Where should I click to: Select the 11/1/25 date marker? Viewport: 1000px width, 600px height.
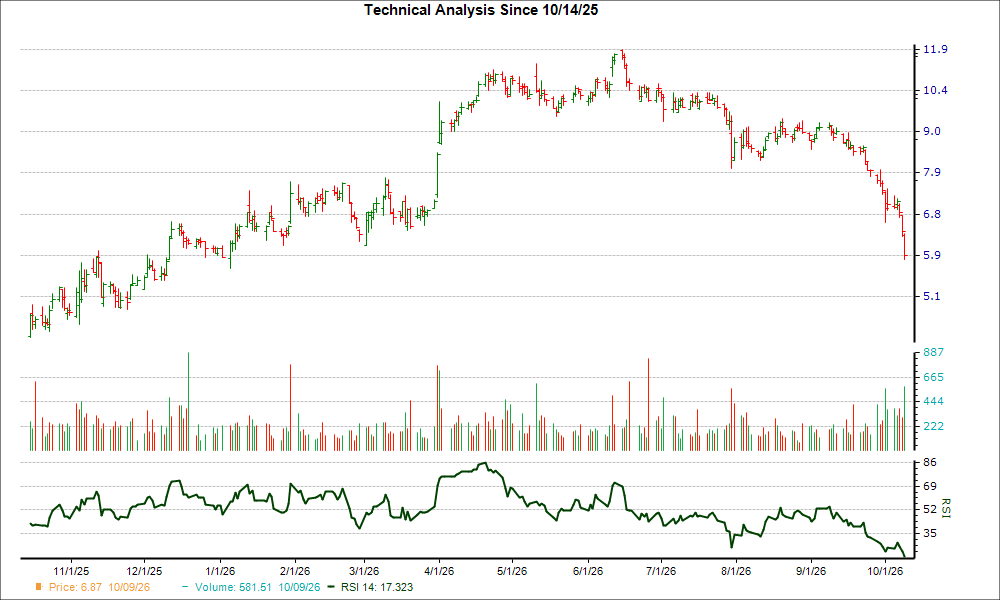click(71, 571)
